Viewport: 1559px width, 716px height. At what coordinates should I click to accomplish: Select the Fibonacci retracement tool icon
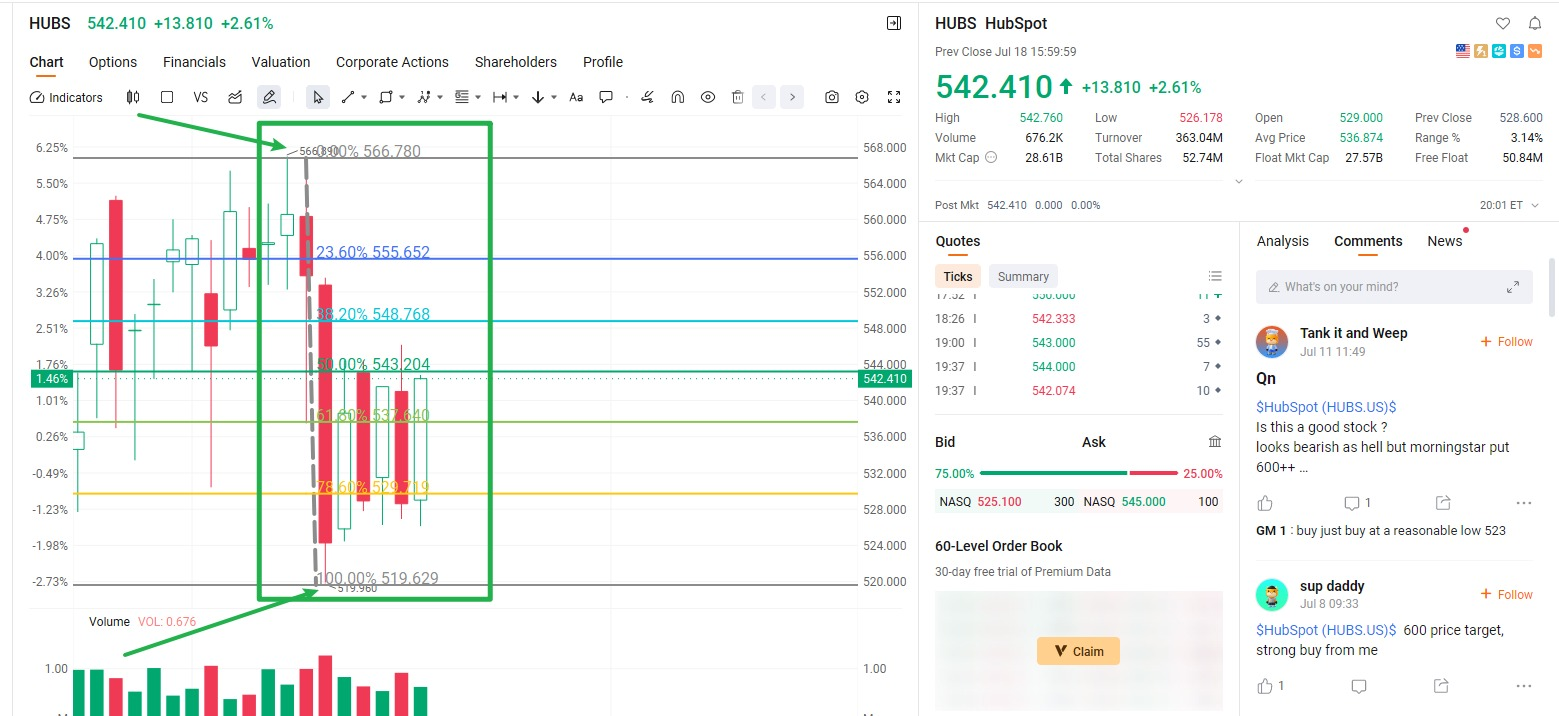click(462, 97)
